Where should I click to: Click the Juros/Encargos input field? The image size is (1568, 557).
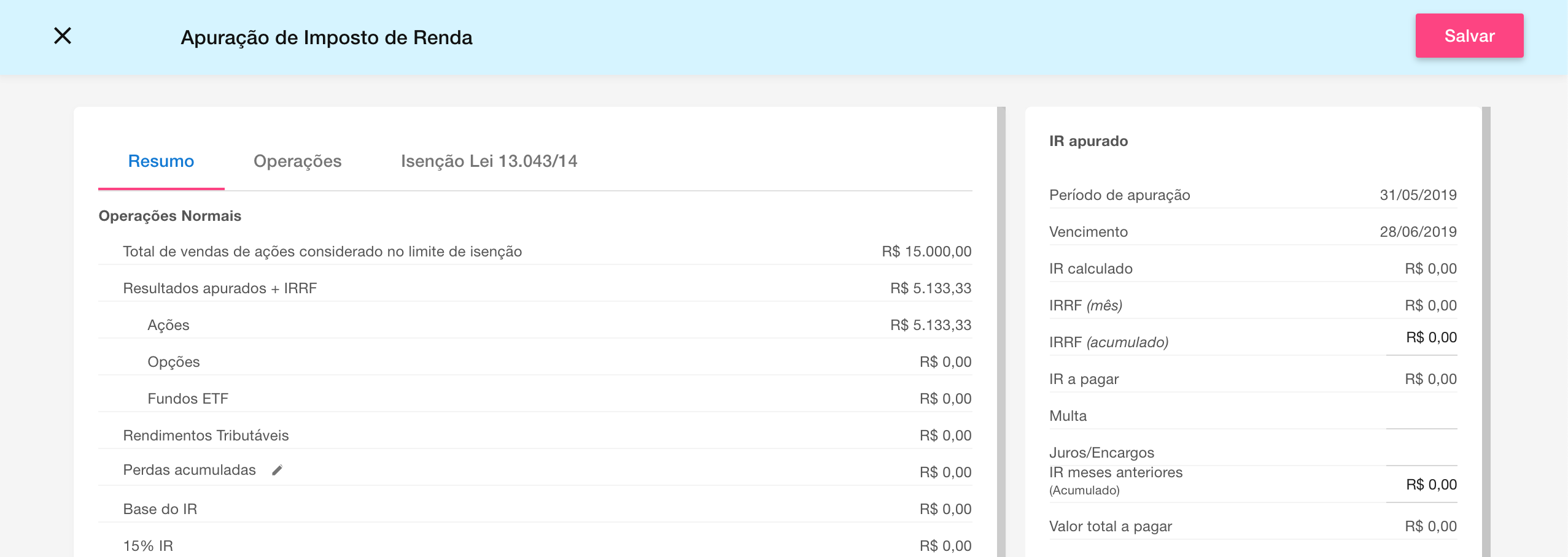1421,453
